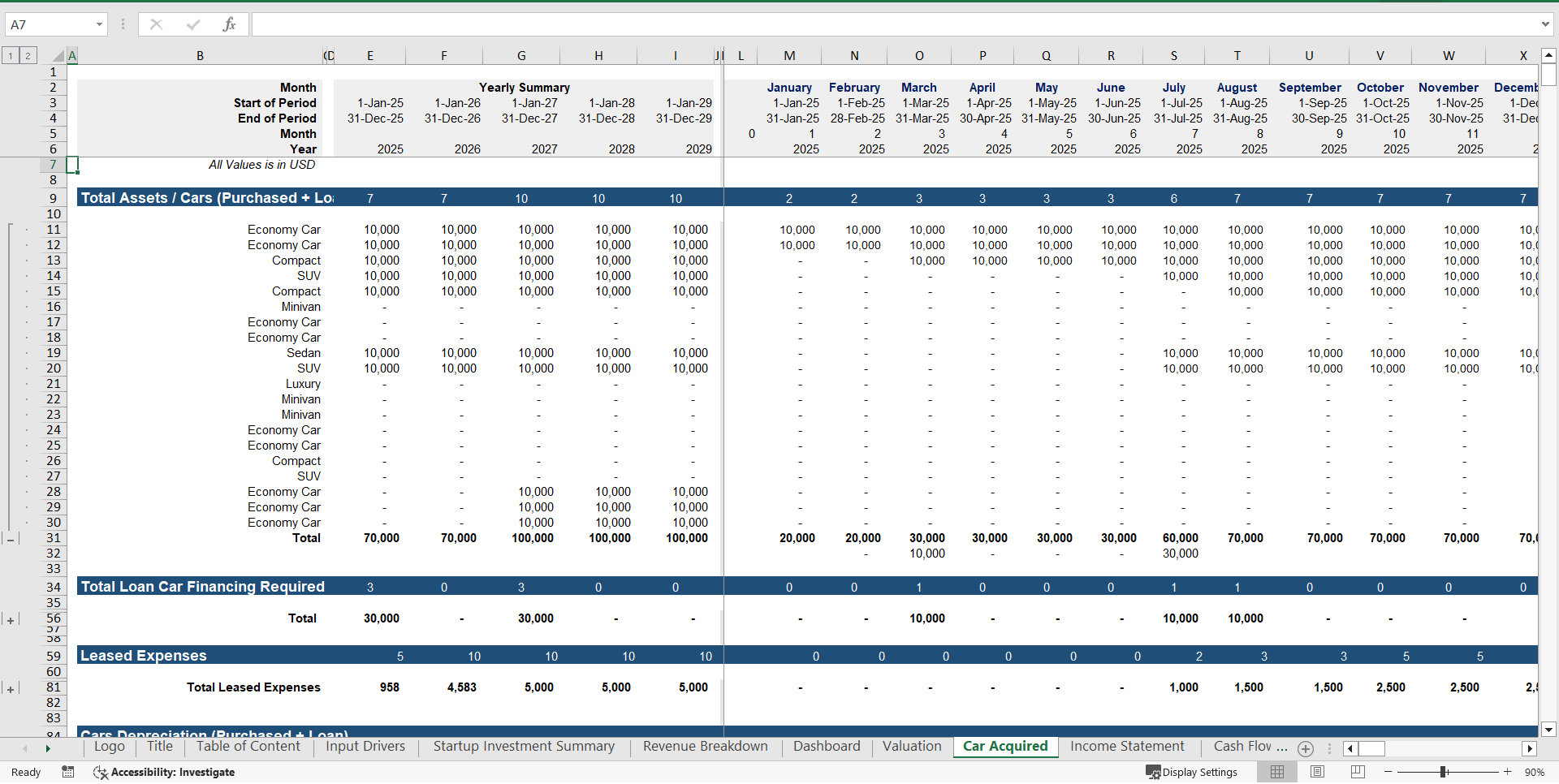
Task: Click vertical scrollbar up arrow
Action: click(1548, 55)
